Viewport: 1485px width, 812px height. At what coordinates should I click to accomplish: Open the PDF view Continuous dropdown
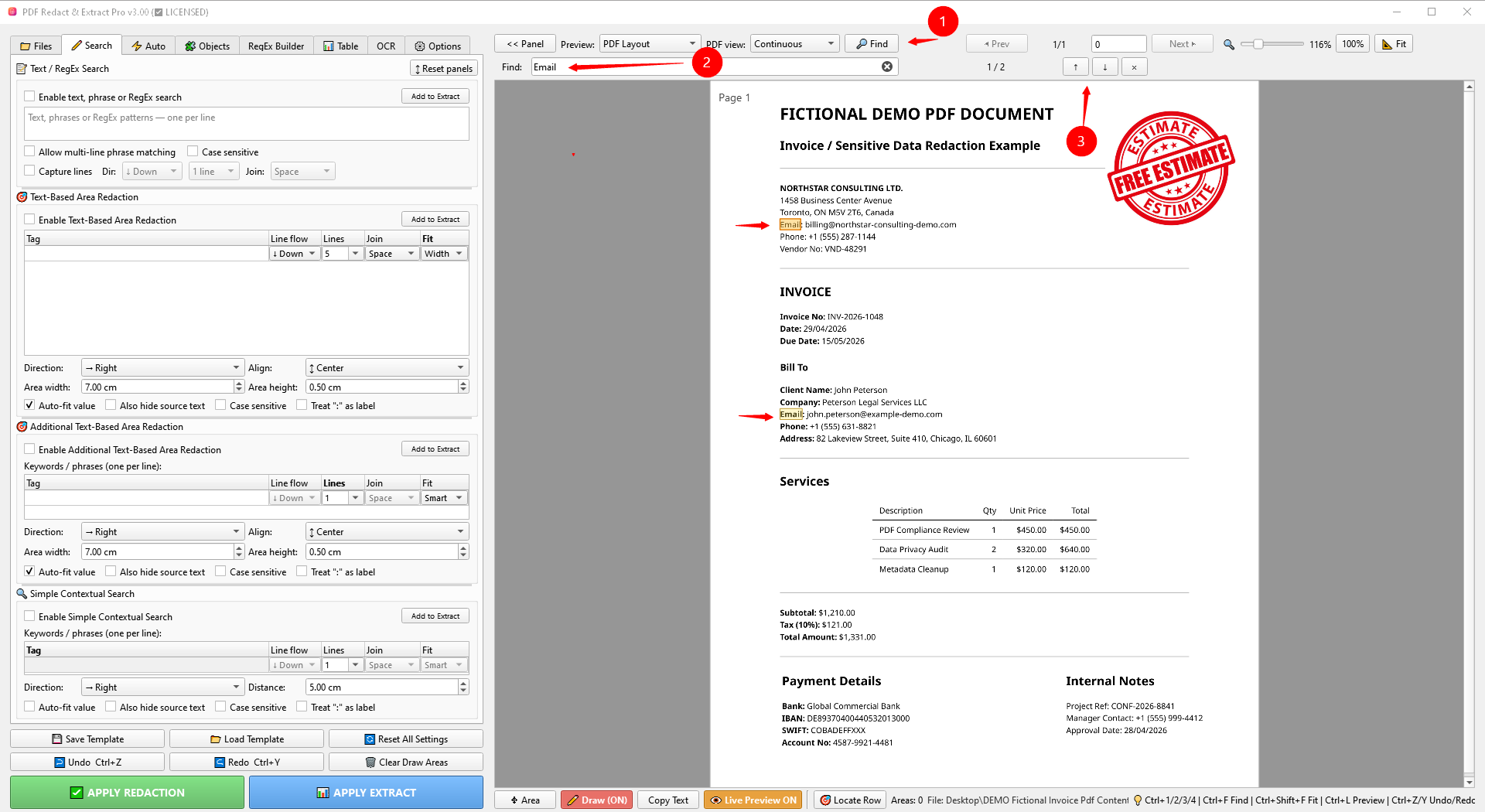coord(795,44)
